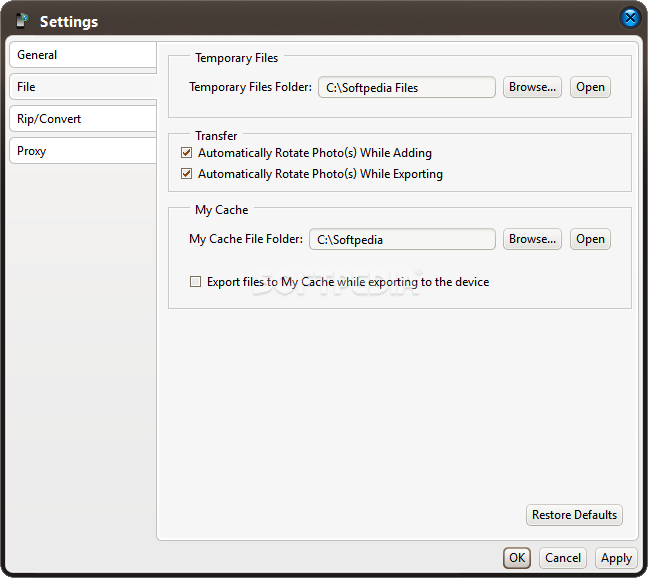This screenshot has width=648, height=578.
Task: Uncheck Automatically Rotate Photo(s) While Exporting
Action: point(186,174)
